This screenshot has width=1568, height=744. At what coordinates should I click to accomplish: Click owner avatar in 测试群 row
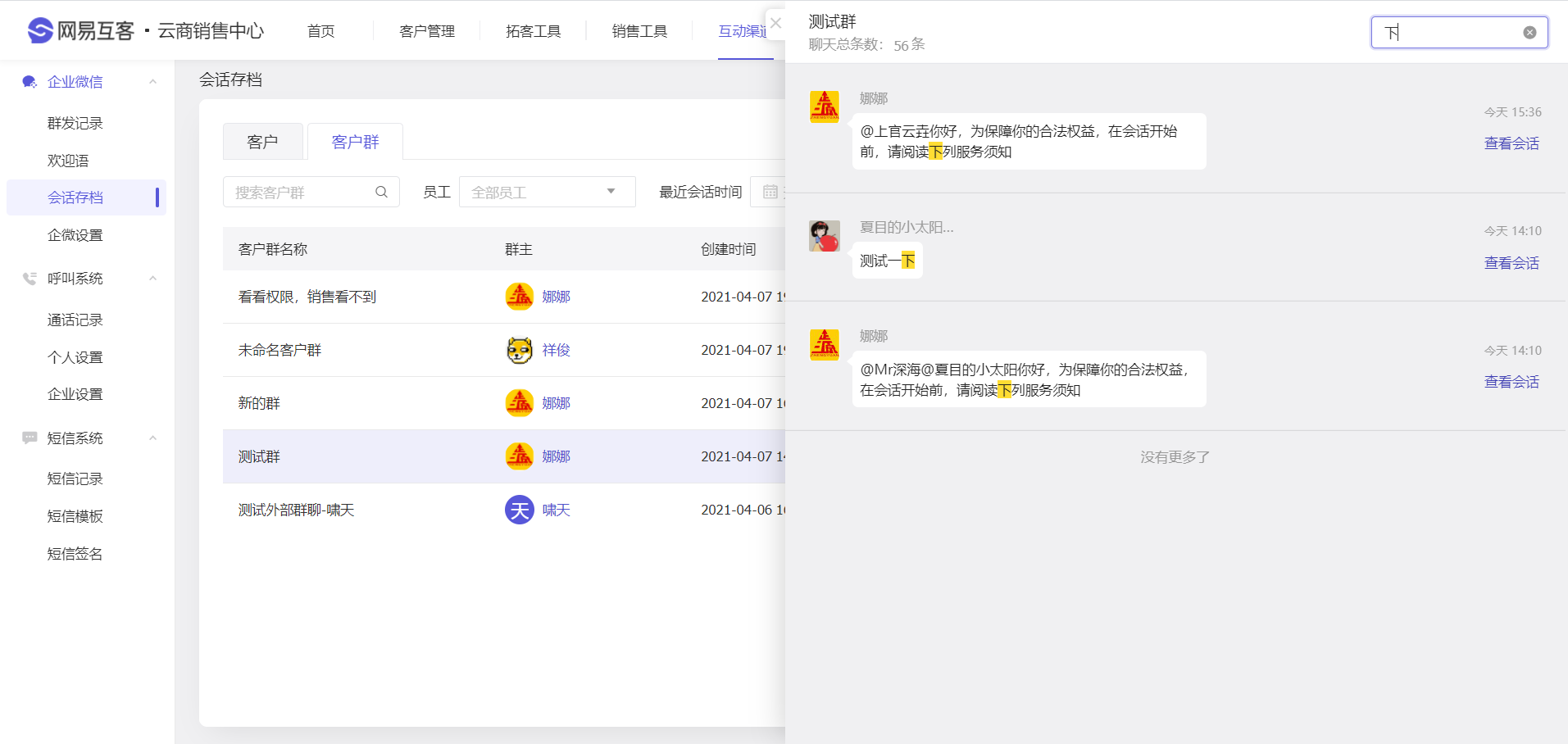[x=520, y=456]
